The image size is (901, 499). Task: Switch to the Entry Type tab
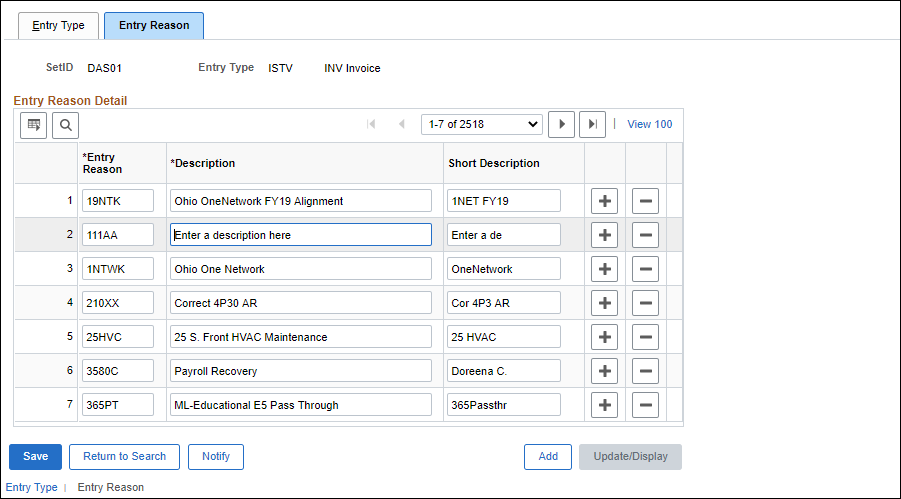click(59, 26)
